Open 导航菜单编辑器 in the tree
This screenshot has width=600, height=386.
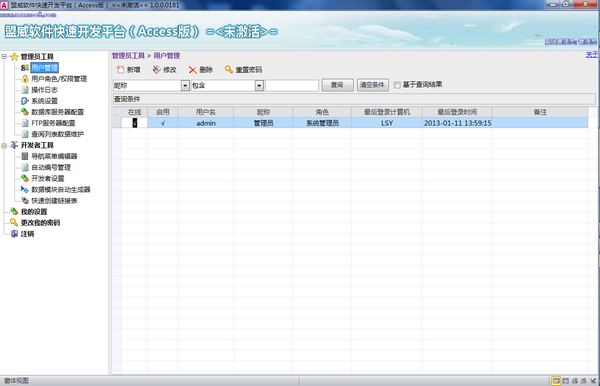[54, 156]
